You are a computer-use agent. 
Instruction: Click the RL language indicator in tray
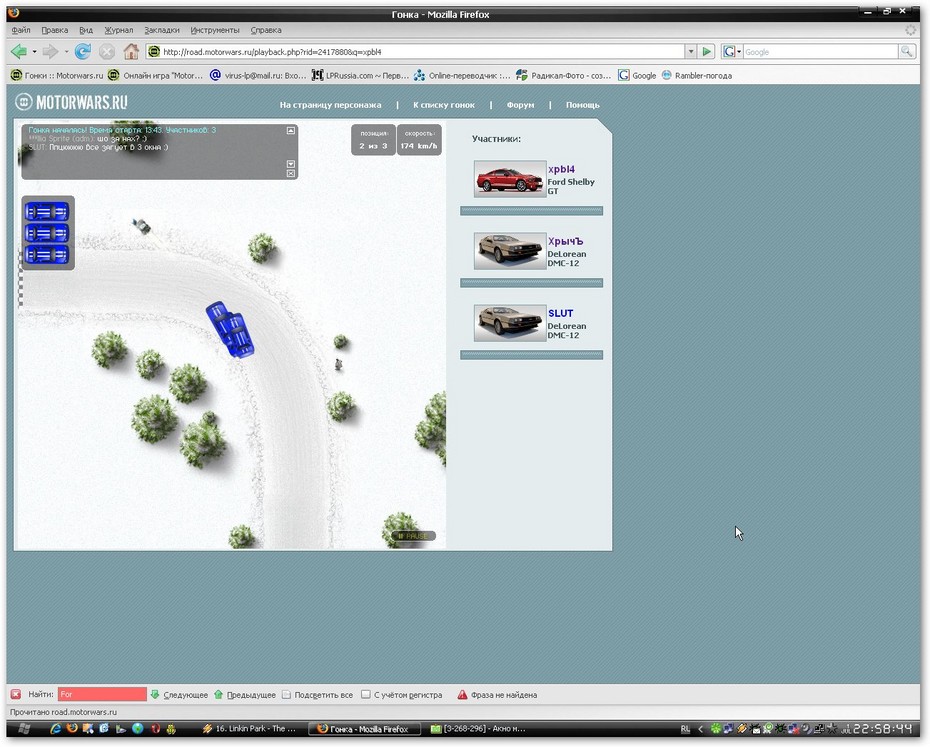click(x=686, y=729)
